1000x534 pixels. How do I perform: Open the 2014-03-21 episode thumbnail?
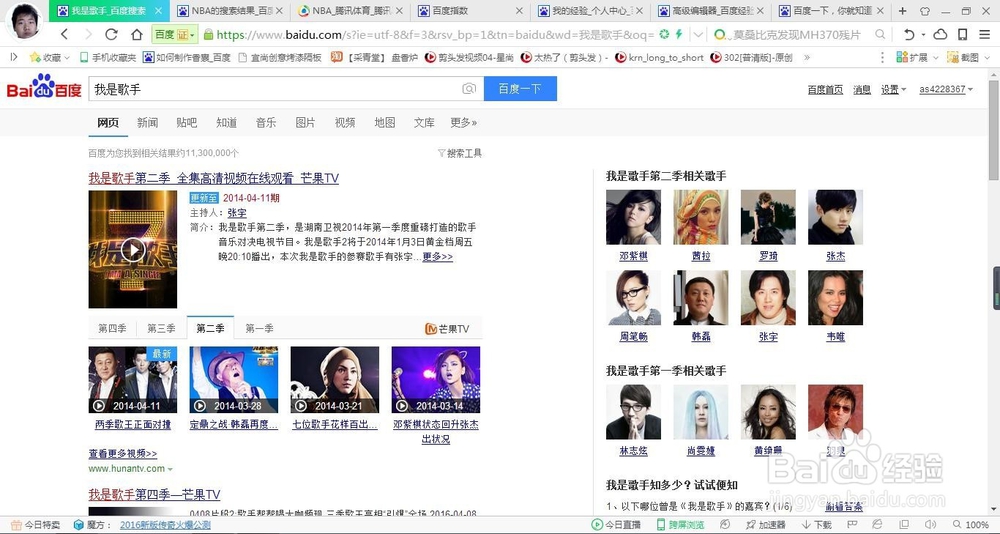coord(335,380)
